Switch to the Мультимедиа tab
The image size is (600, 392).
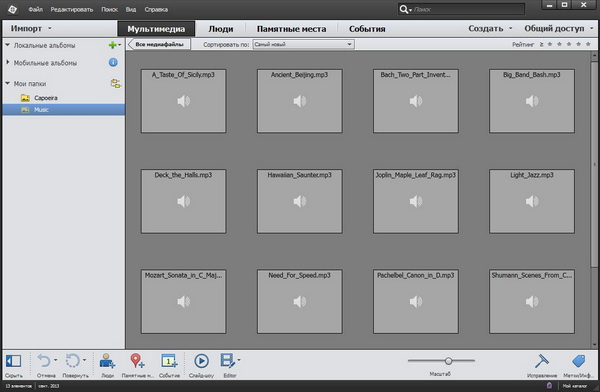pyautogui.click(x=156, y=29)
